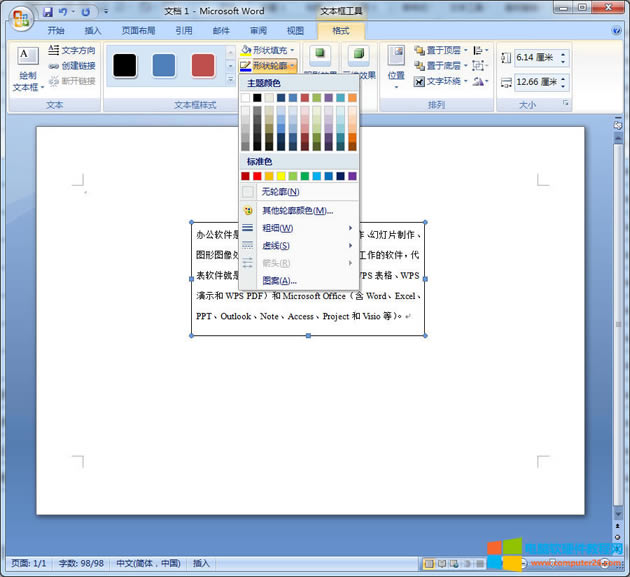This screenshot has width=630, height=577.
Task: Pick yellow from standard colors row
Action: (x=281, y=176)
